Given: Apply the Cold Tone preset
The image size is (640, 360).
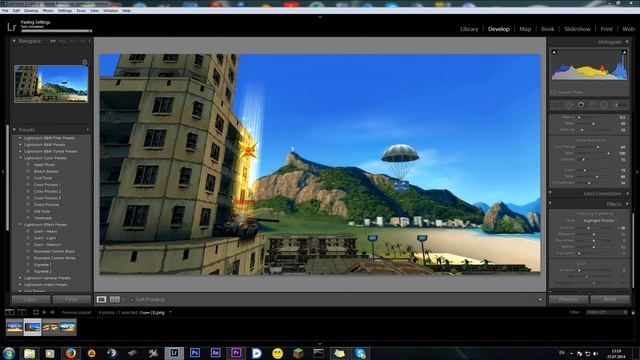Looking at the screenshot, I should click(x=43, y=178).
